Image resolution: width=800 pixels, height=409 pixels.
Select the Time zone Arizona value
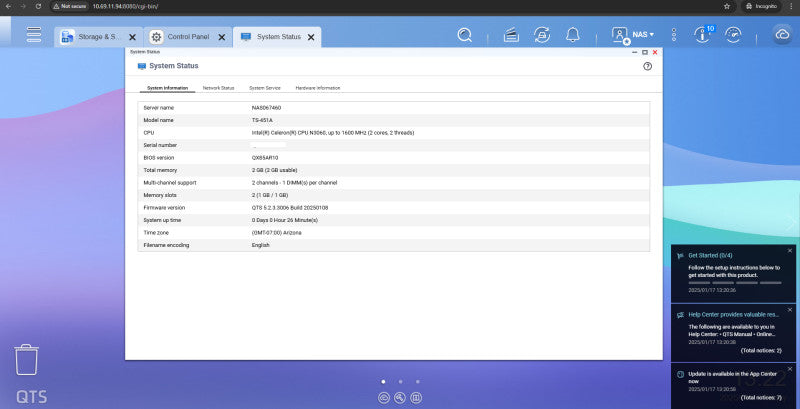coord(277,233)
